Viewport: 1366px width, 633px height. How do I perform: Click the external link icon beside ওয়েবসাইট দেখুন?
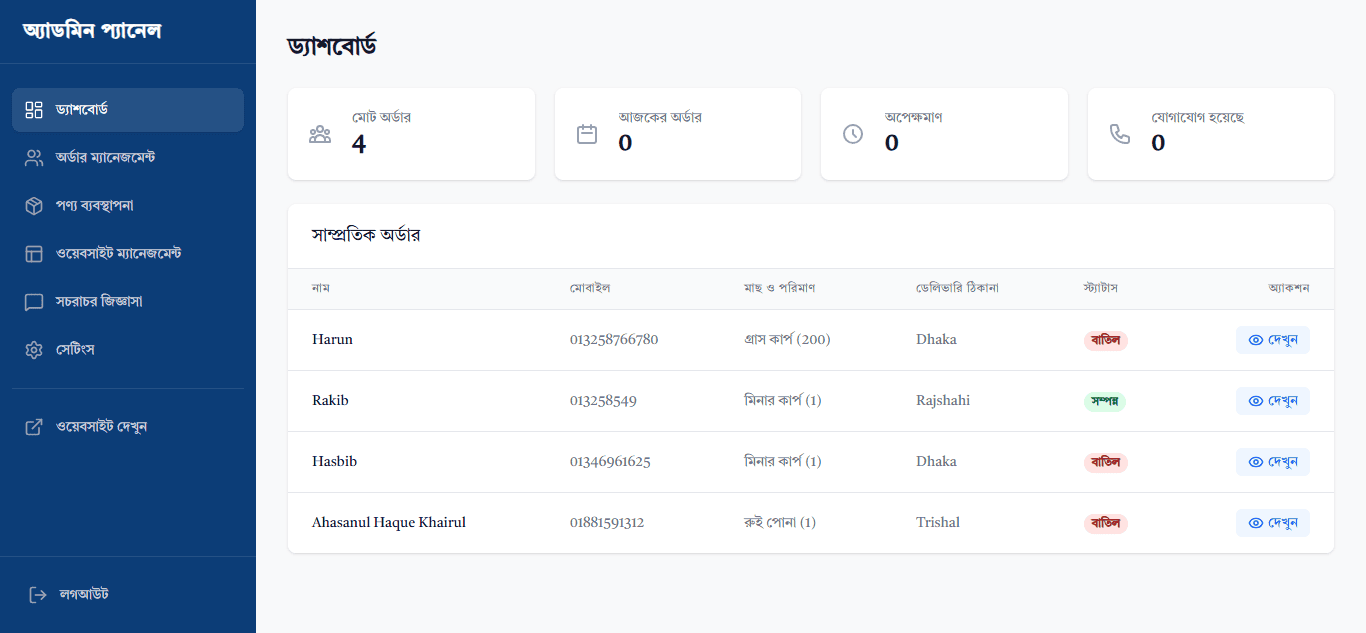34,427
